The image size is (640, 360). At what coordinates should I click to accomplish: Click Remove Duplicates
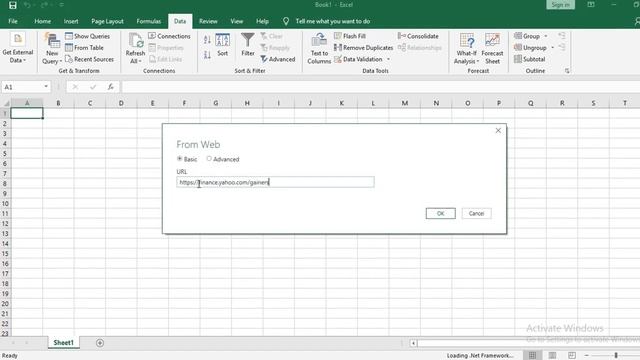tap(363, 48)
